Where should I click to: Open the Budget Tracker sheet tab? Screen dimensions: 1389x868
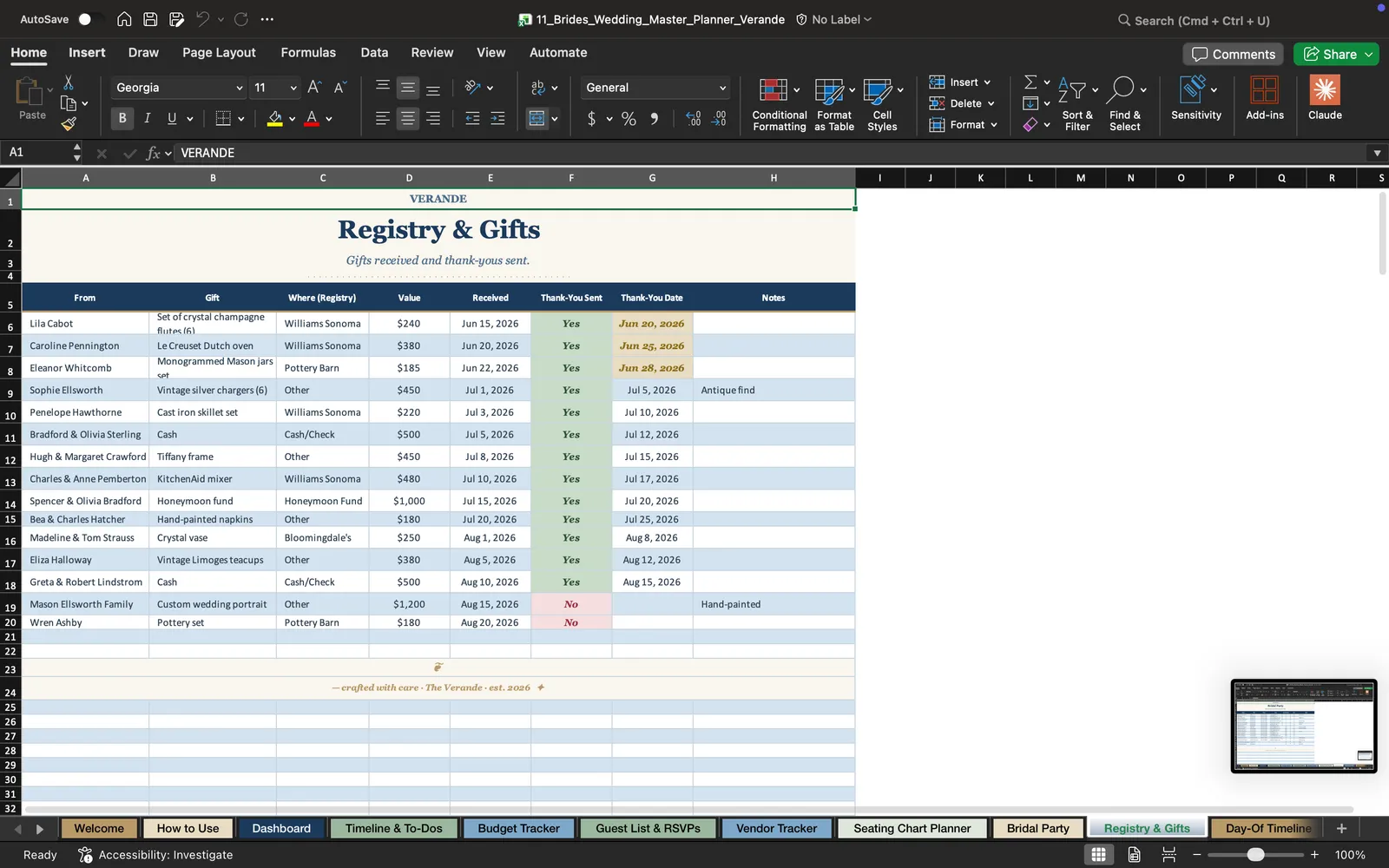click(x=518, y=828)
